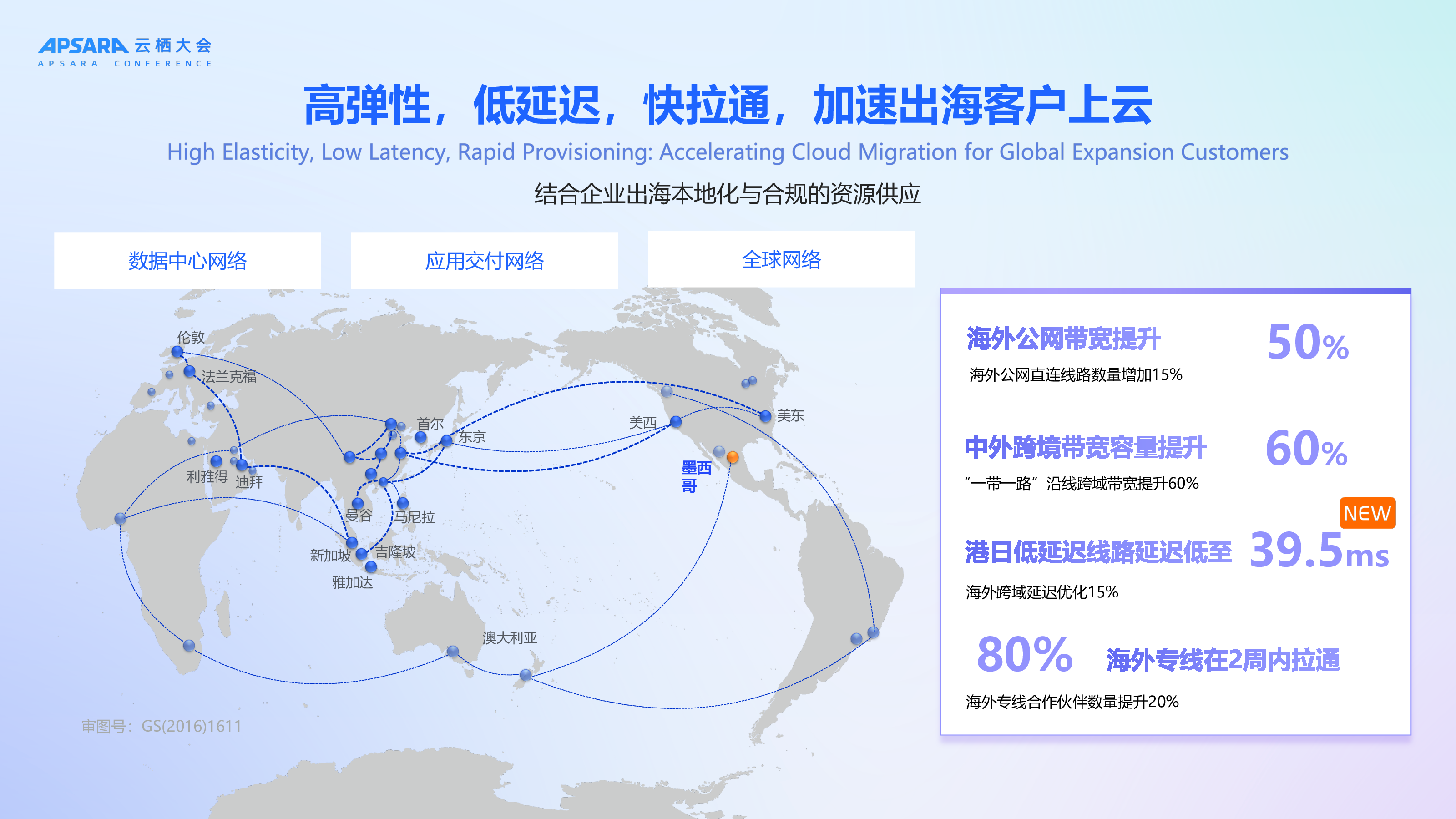Click the Tokyo (东京) map node
The height and width of the screenshot is (819, 1456).
pyautogui.click(x=446, y=440)
